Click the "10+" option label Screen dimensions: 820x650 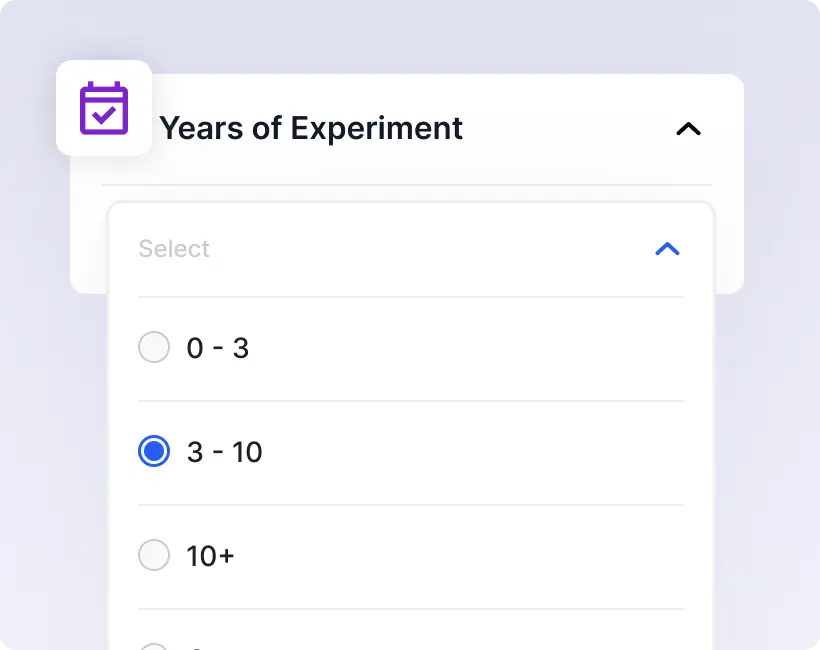click(210, 556)
